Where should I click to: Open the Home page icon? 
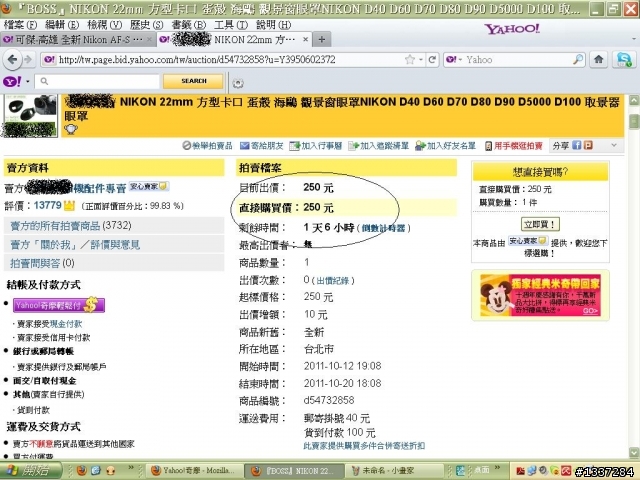(598, 60)
